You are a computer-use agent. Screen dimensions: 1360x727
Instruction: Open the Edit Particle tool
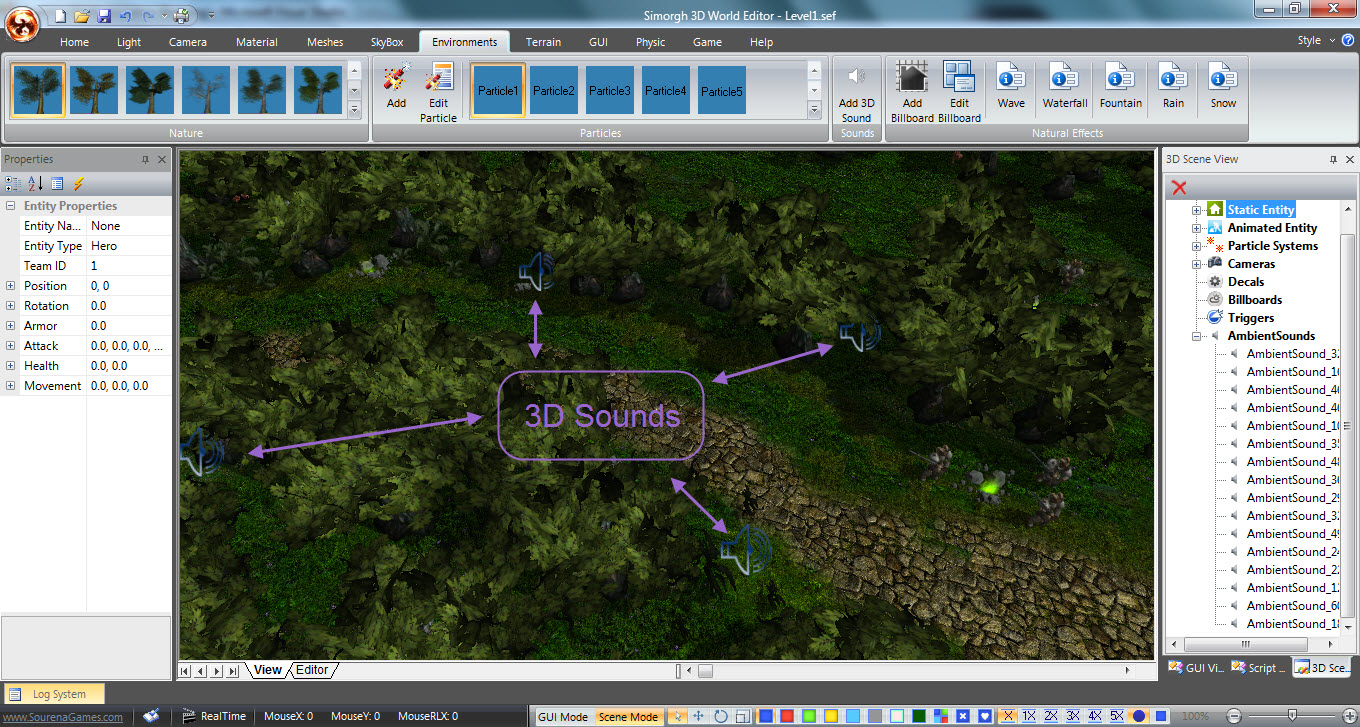coord(438,92)
